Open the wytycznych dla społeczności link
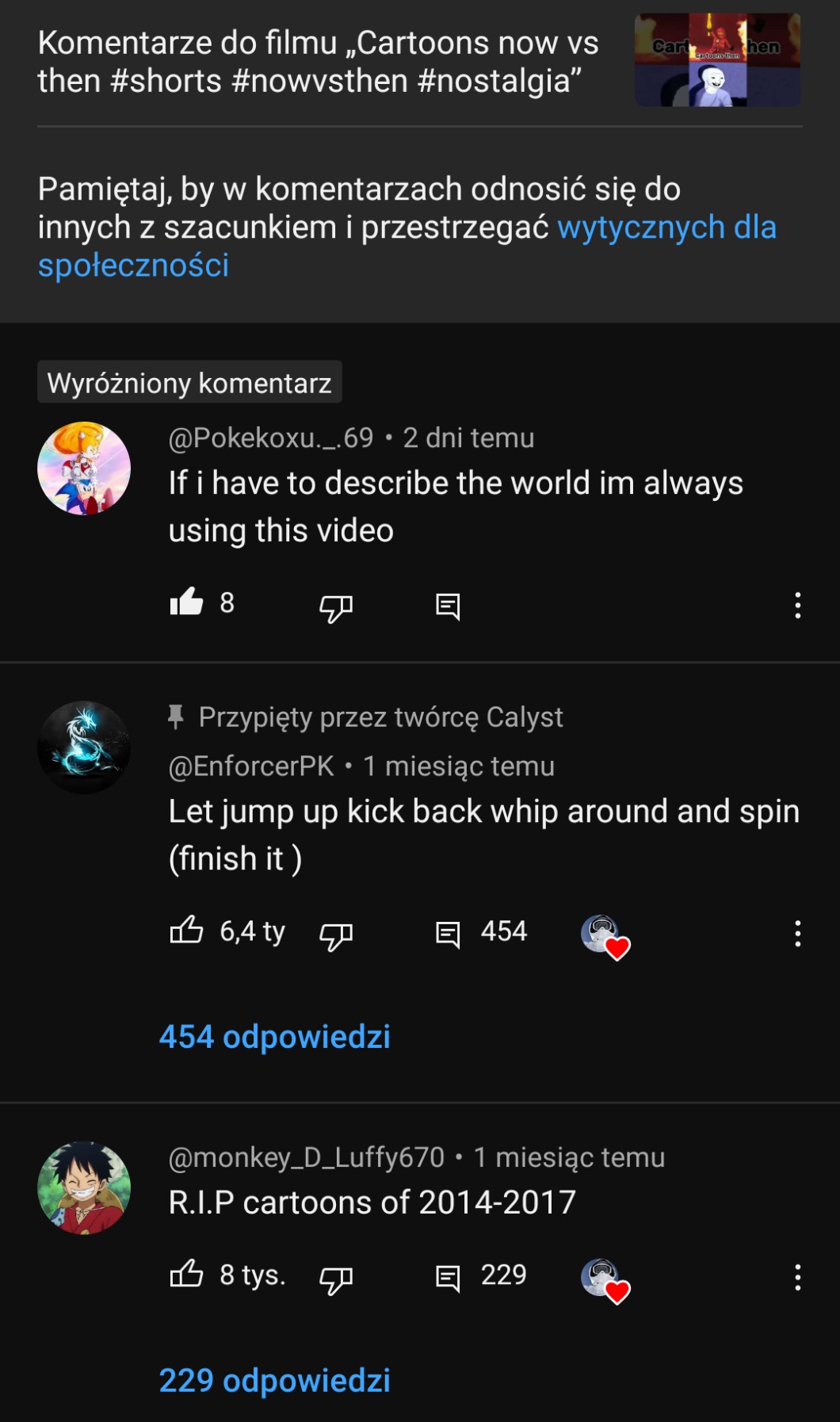 click(x=666, y=227)
